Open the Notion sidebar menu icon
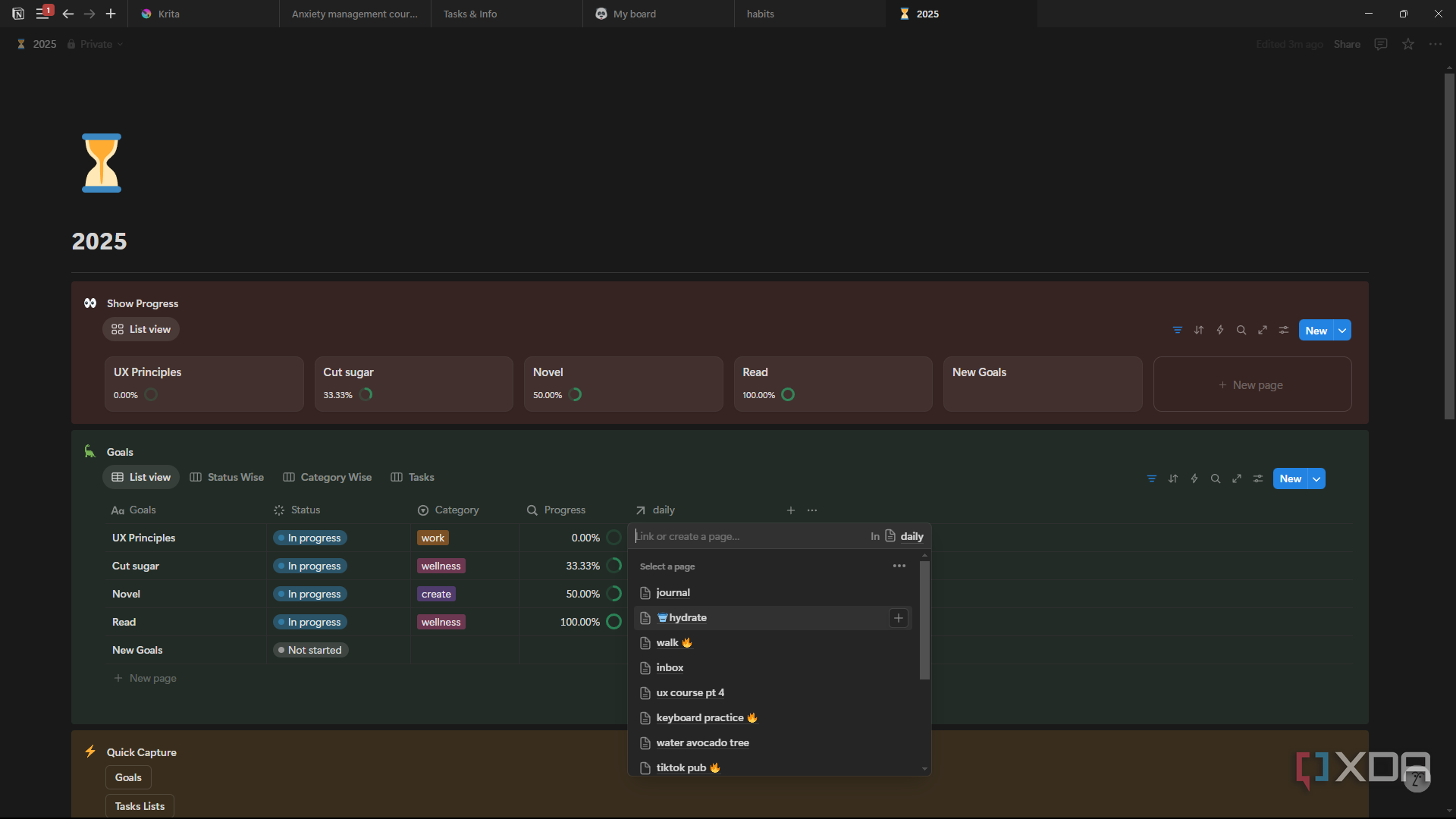The image size is (1456, 819). pos(42,14)
